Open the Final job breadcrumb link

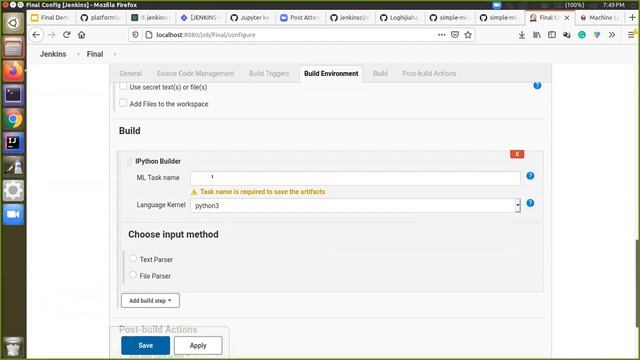[95, 54]
